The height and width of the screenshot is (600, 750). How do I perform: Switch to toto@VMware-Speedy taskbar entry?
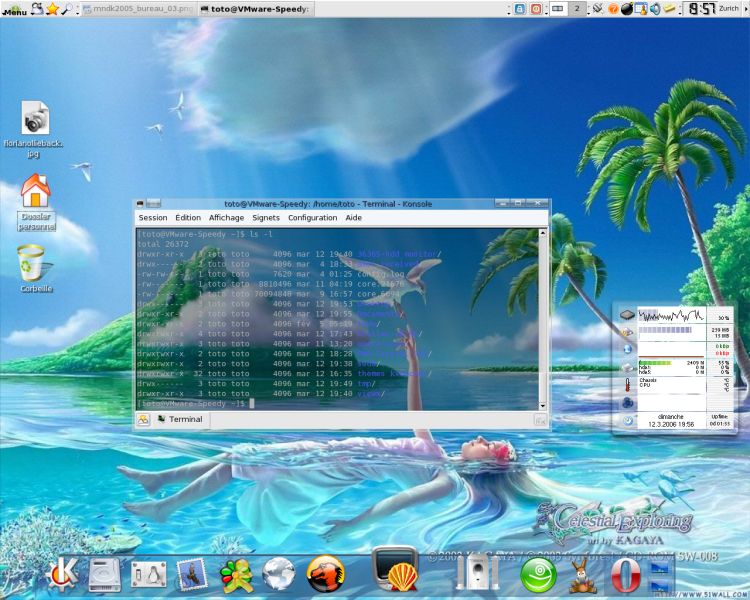256,9
